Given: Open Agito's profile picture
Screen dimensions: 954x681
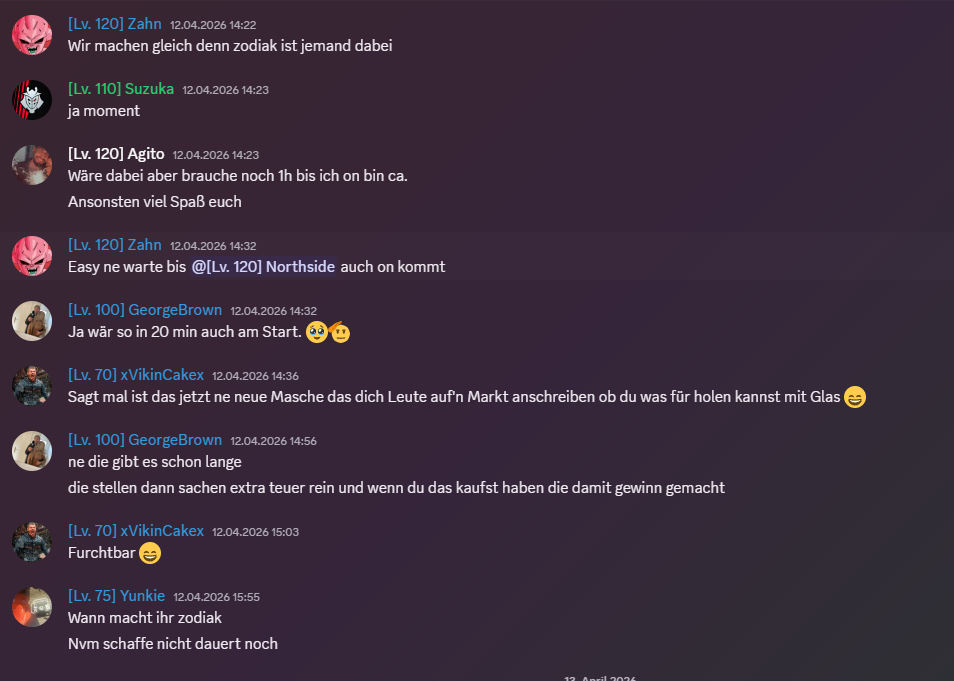Looking at the screenshot, I should pos(32,165).
